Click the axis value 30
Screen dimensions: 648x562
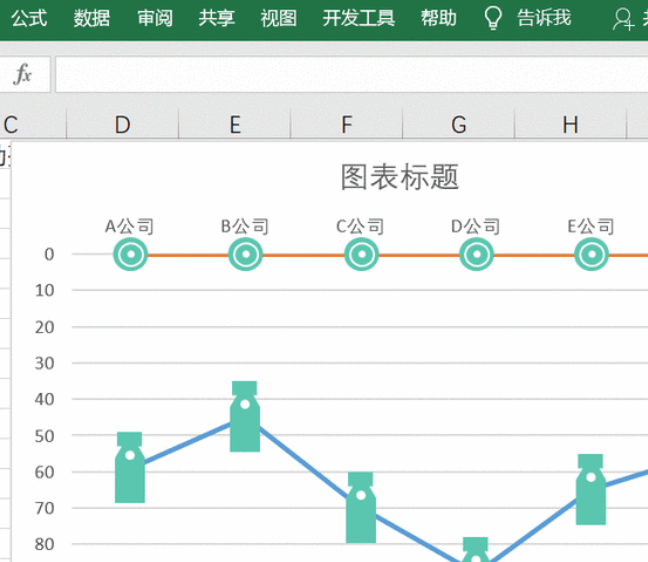45,363
